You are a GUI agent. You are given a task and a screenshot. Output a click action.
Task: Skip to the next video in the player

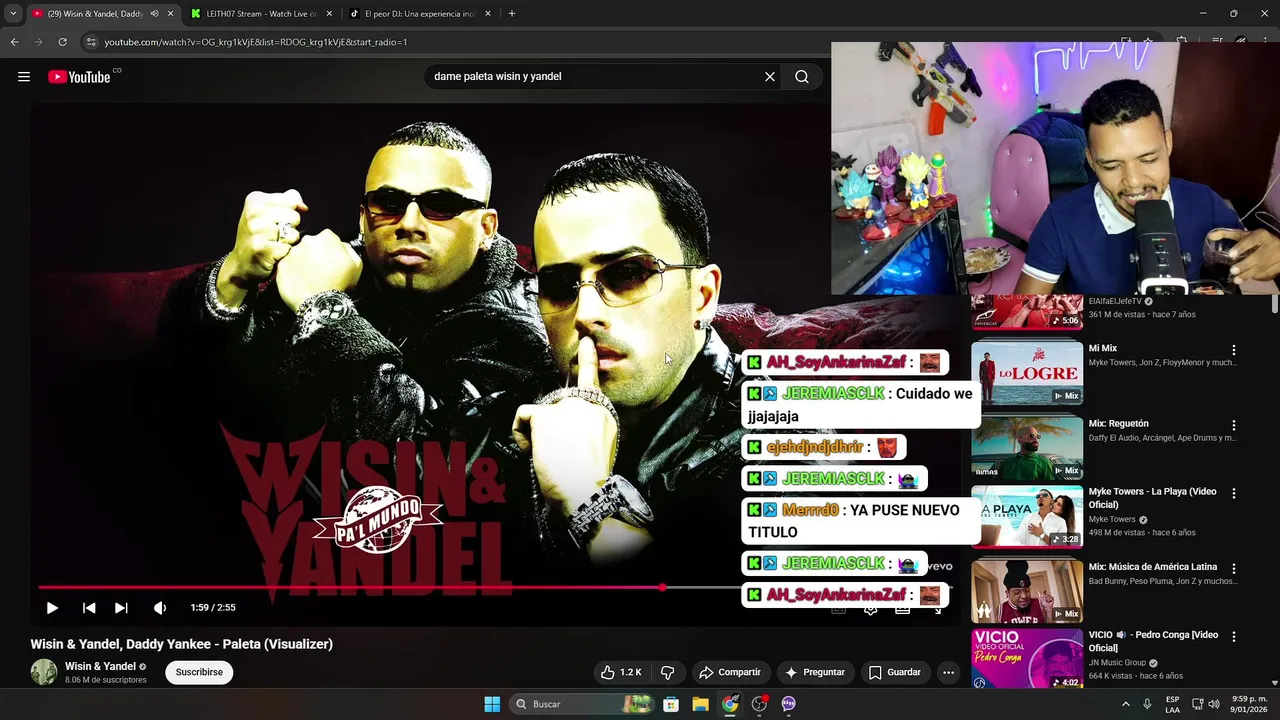tap(121, 608)
